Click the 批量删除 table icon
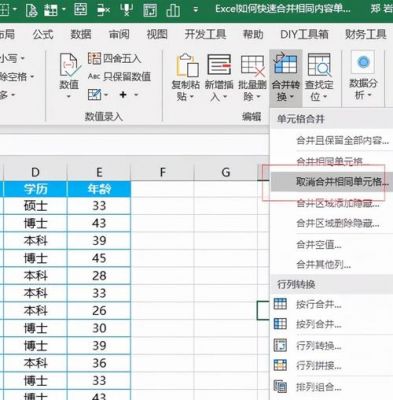This screenshot has height=400, width=393. [x=253, y=65]
